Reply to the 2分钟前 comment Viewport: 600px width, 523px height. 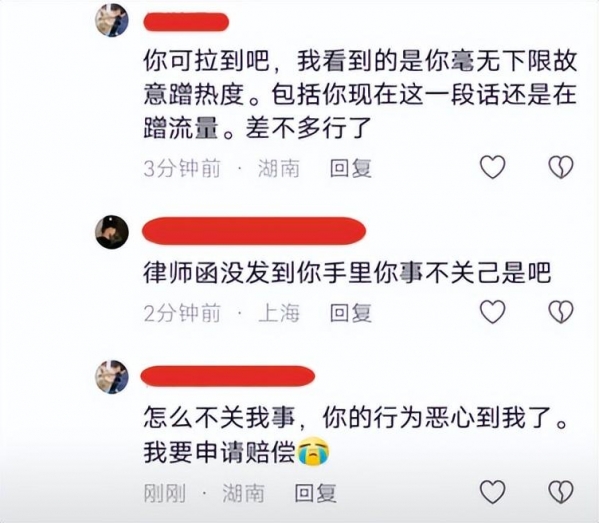pyautogui.click(x=351, y=313)
